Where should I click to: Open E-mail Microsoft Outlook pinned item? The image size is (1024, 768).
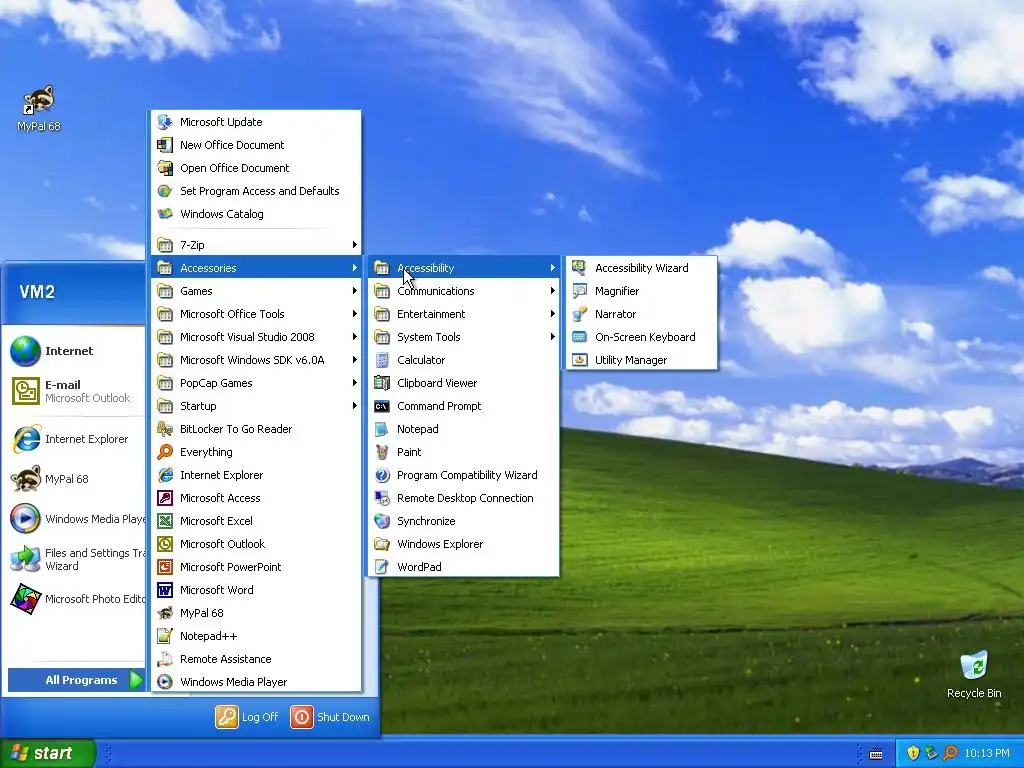(x=76, y=391)
